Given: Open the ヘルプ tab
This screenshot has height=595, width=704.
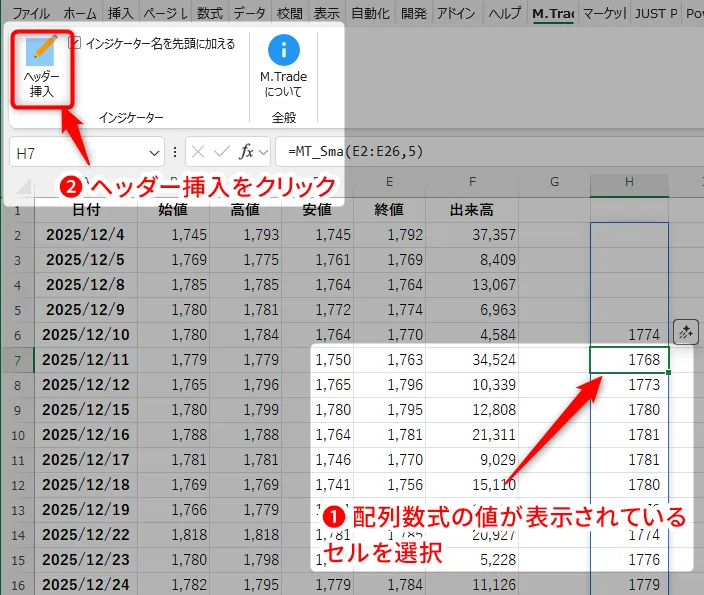Looking at the screenshot, I should (x=505, y=13).
